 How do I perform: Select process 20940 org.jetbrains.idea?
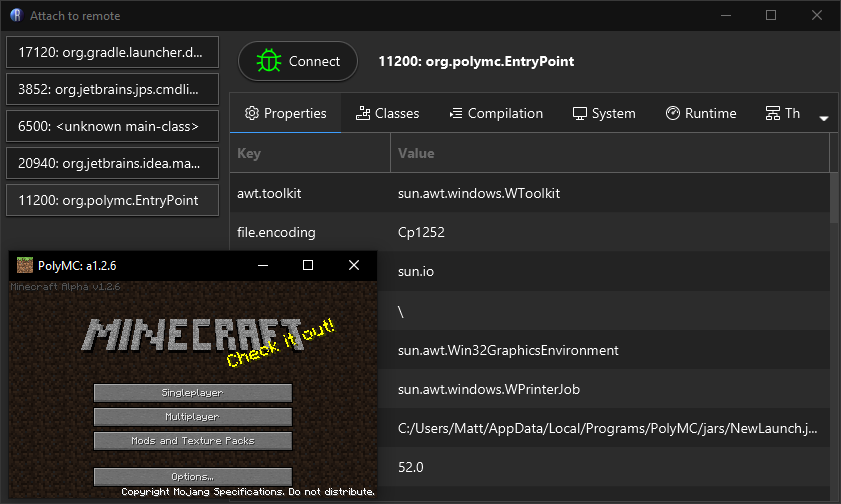(x=111, y=163)
